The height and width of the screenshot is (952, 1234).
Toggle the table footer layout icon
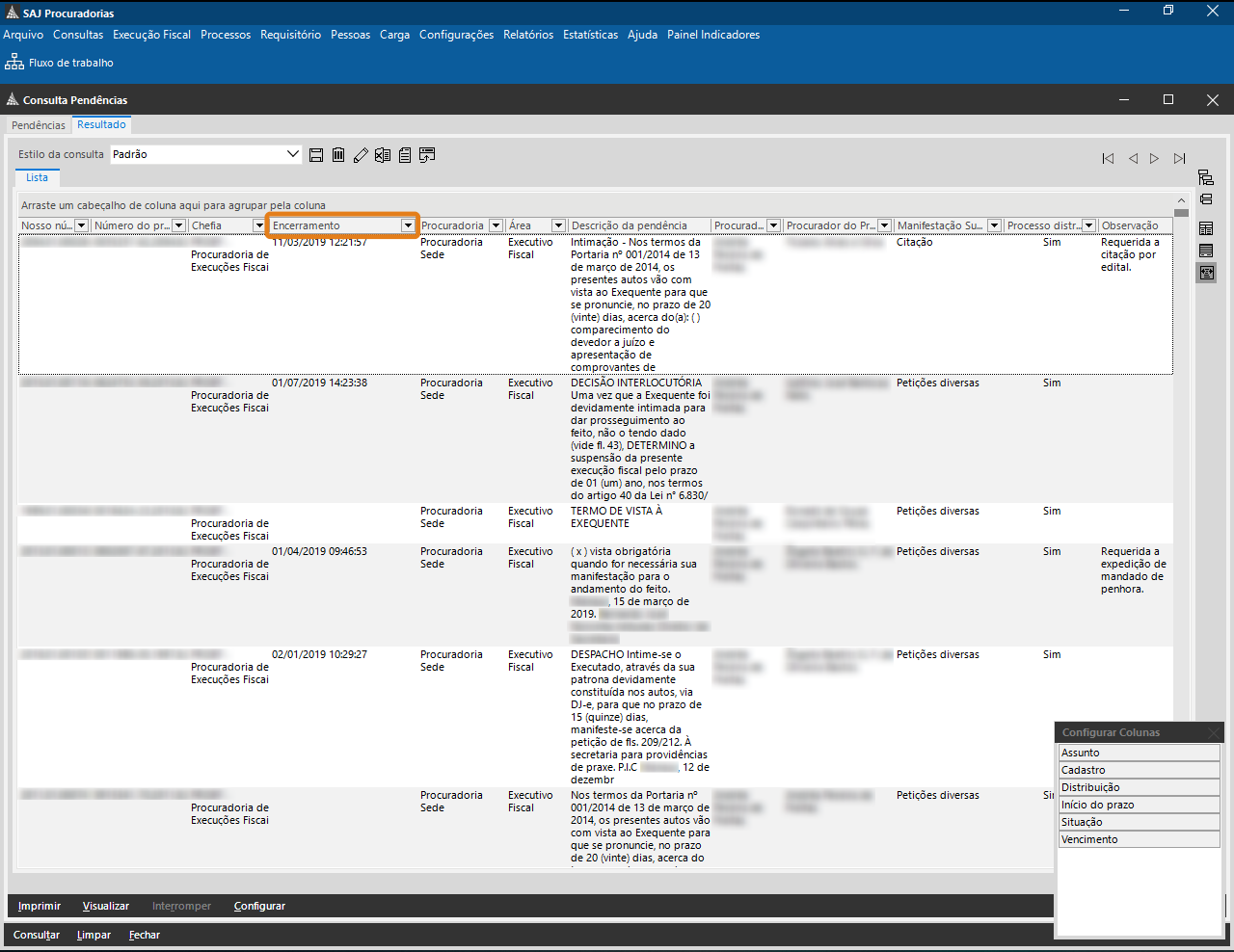point(1206,251)
